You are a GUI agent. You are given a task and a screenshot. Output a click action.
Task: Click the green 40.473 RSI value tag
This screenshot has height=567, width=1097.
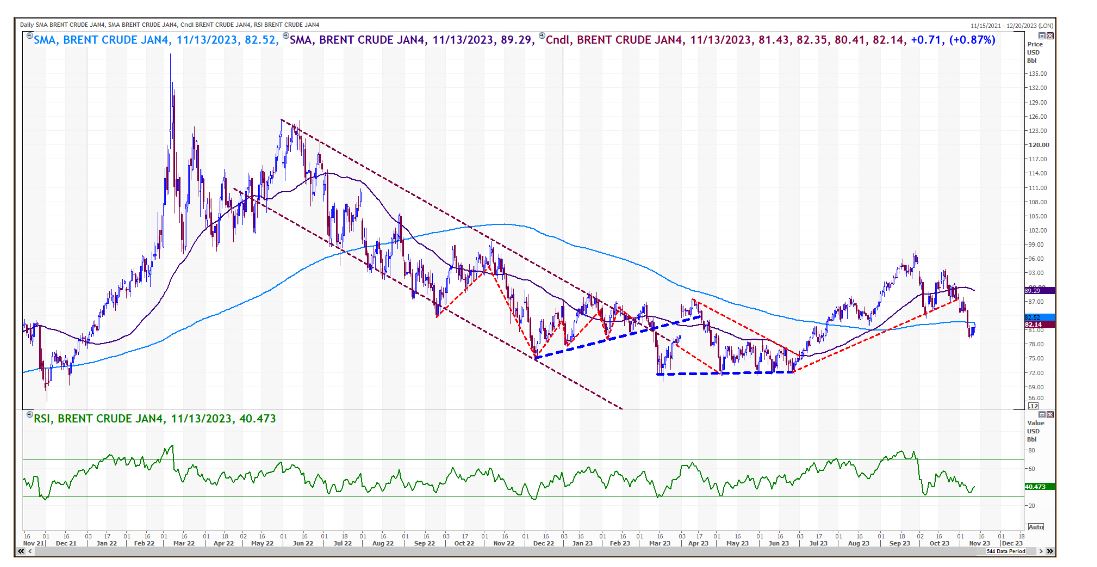[x=1036, y=487]
